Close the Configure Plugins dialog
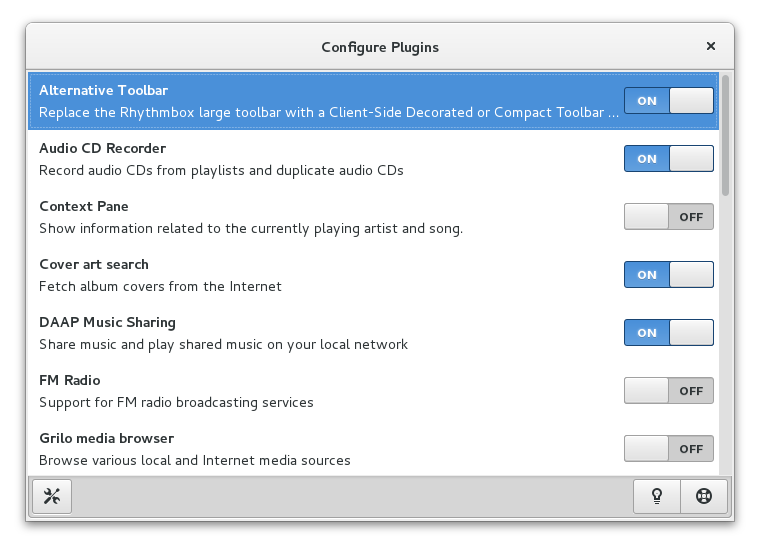This screenshot has height=550, width=760. point(711,46)
